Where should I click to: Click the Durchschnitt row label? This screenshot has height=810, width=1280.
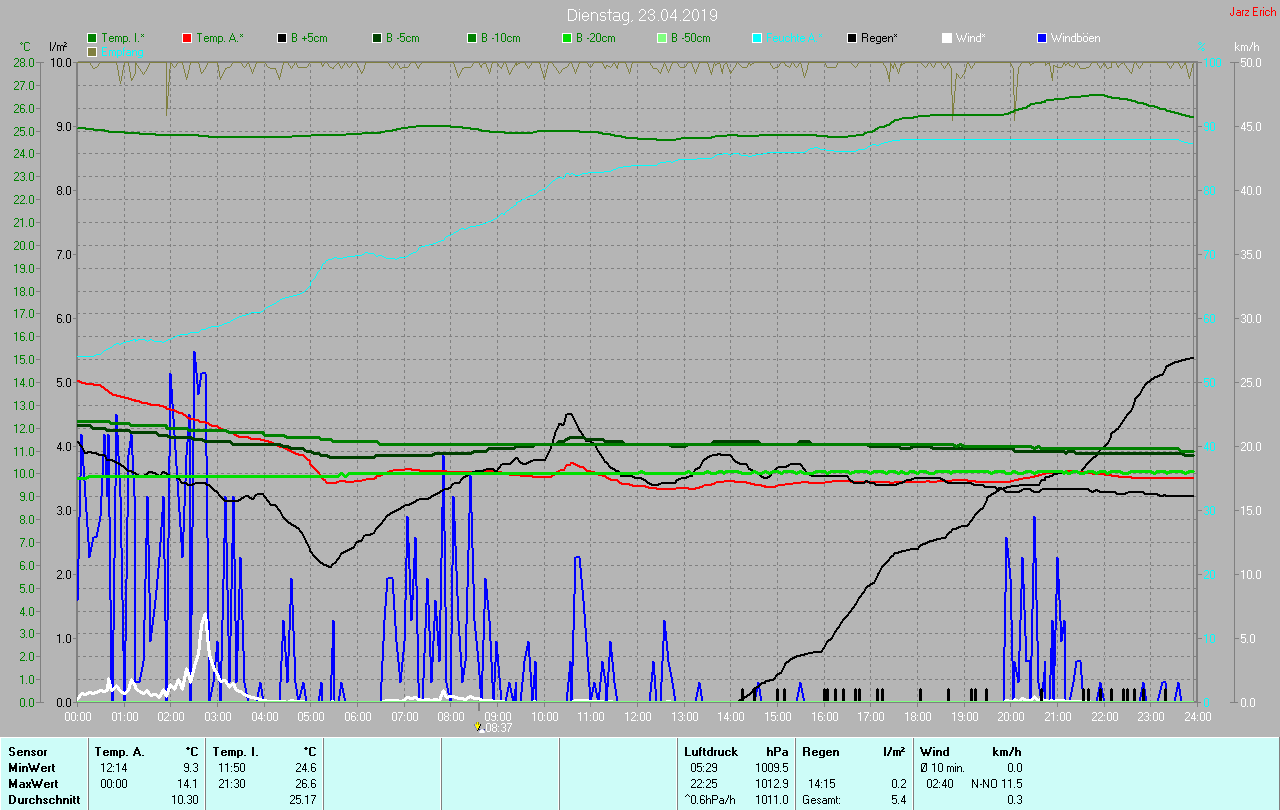click(x=43, y=799)
